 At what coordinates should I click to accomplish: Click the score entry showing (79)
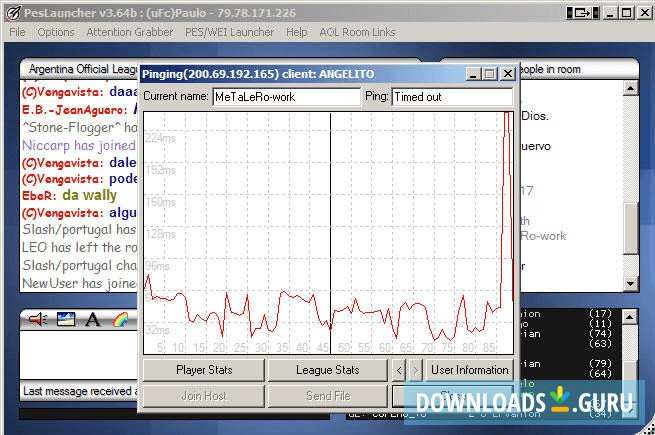pos(600,364)
